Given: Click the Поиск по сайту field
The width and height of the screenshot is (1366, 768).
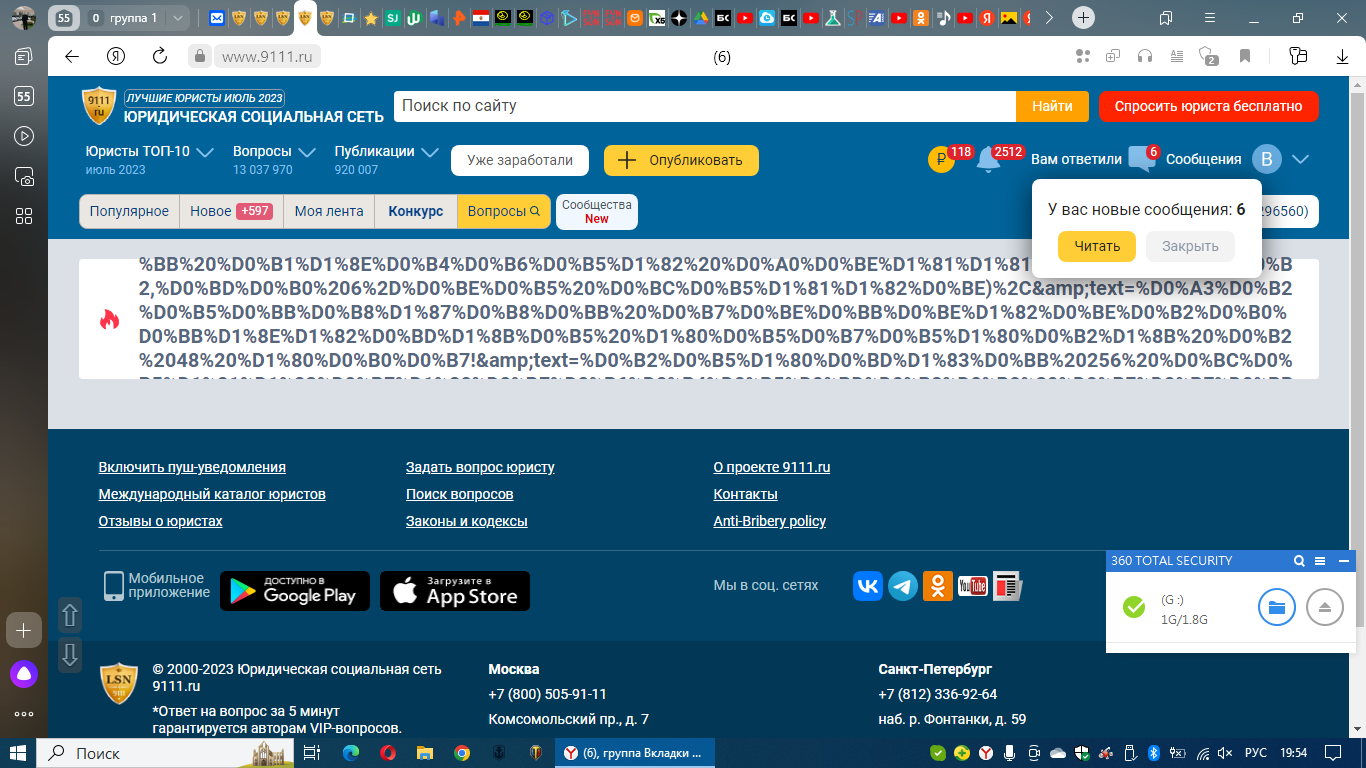Looking at the screenshot, I should point(705,106).
